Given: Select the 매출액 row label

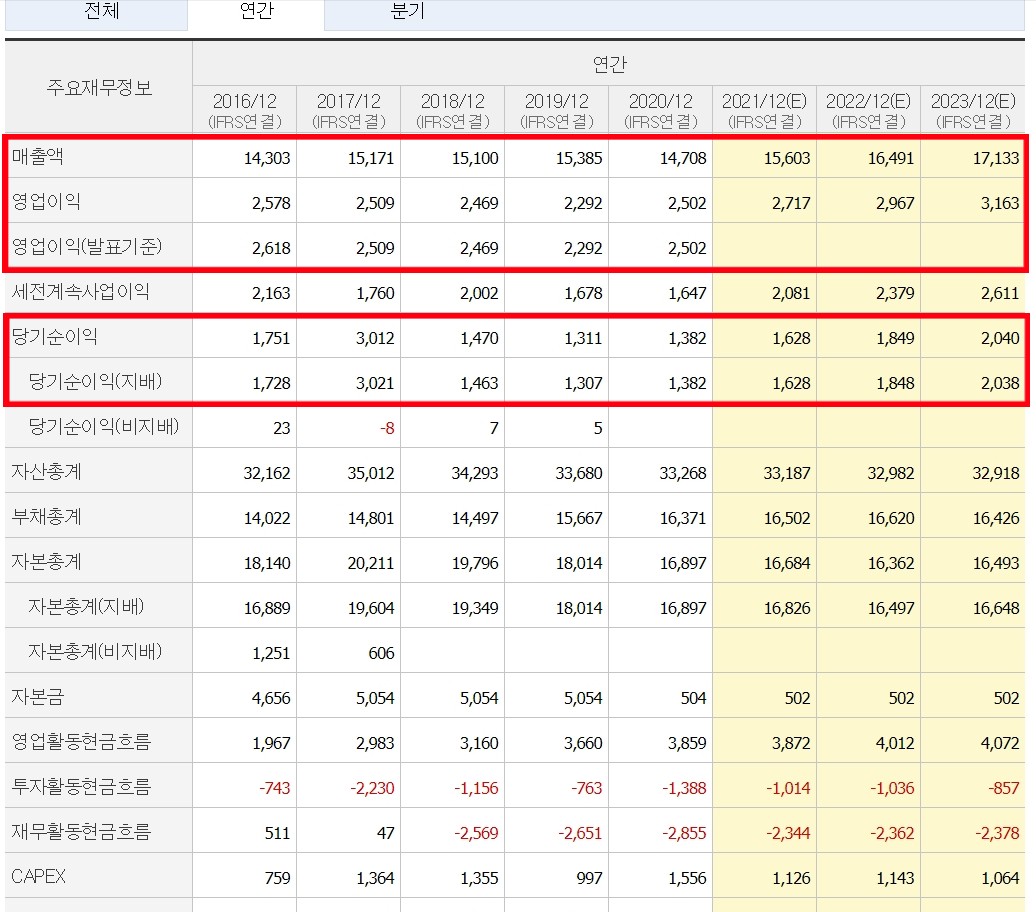Looking at the screenshot, I should pyautogui.click(x=38, y=157).
